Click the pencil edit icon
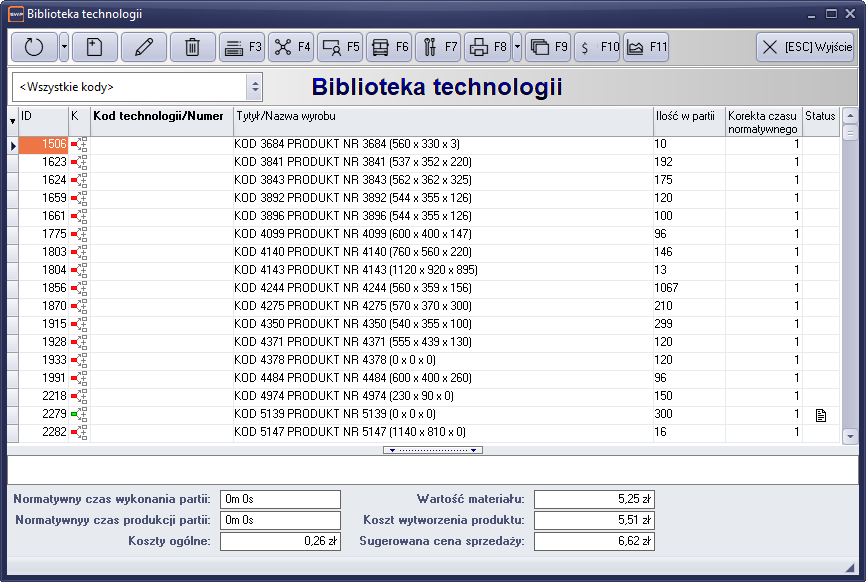Image resolution: width=866 pixels, height=582 pixels. click(x=144, y=46)
